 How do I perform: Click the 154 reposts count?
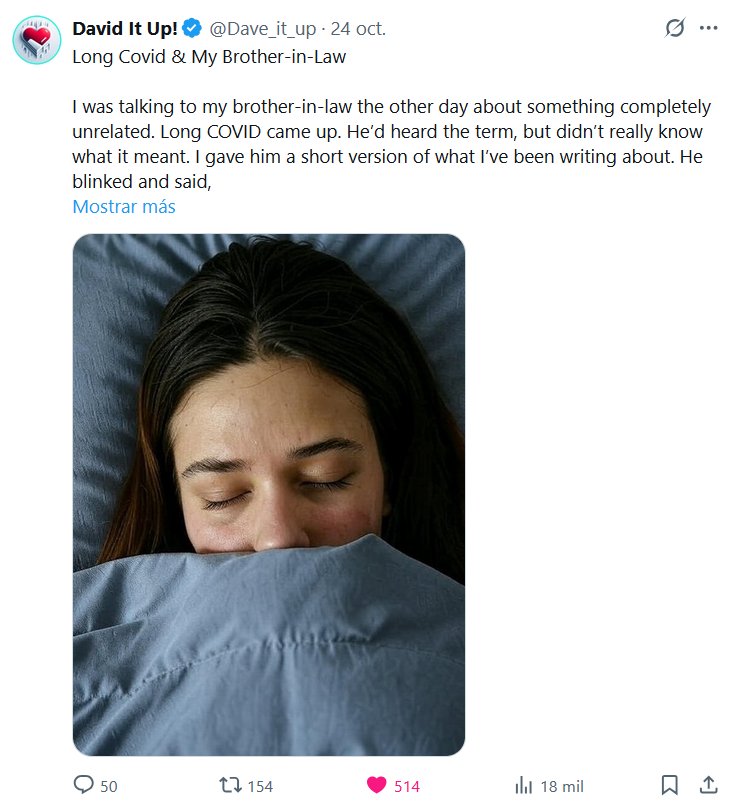(x=260, y=786)
